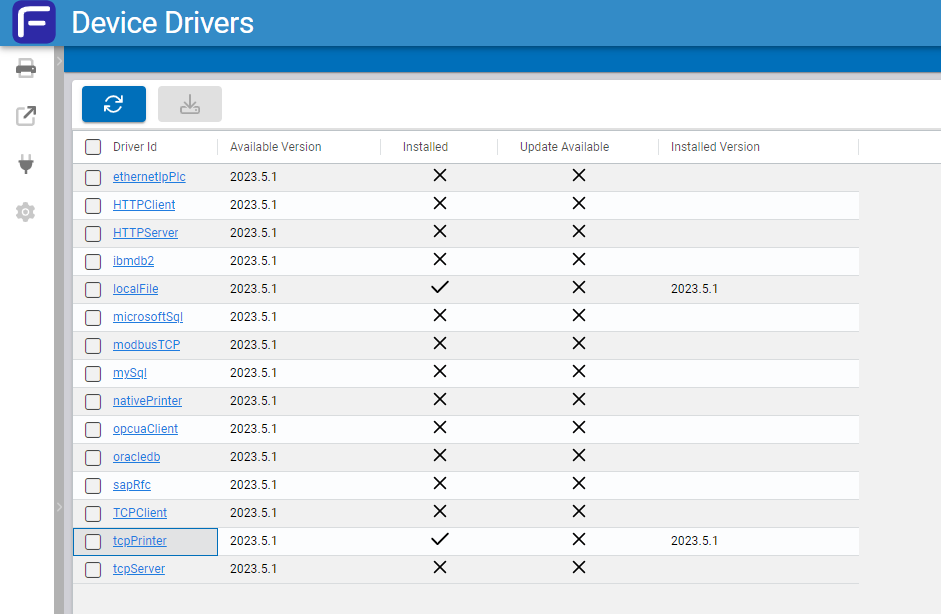
Task: Click tcpServer update-available X icon
Action: pos(579,567)
